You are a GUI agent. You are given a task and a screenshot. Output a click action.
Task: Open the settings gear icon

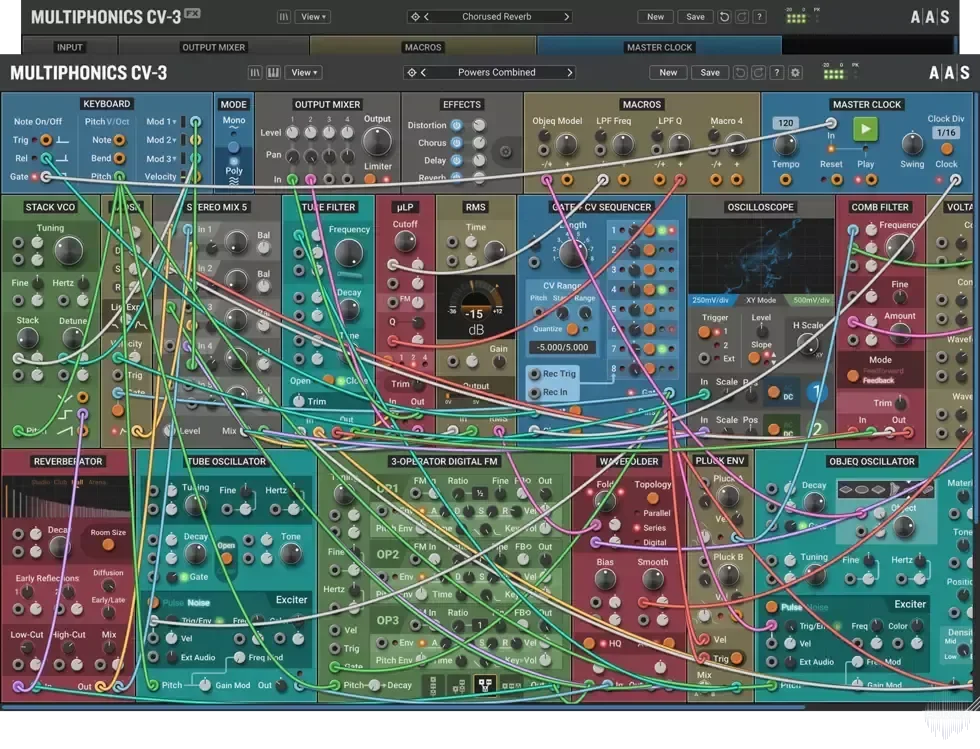(795, 73)
